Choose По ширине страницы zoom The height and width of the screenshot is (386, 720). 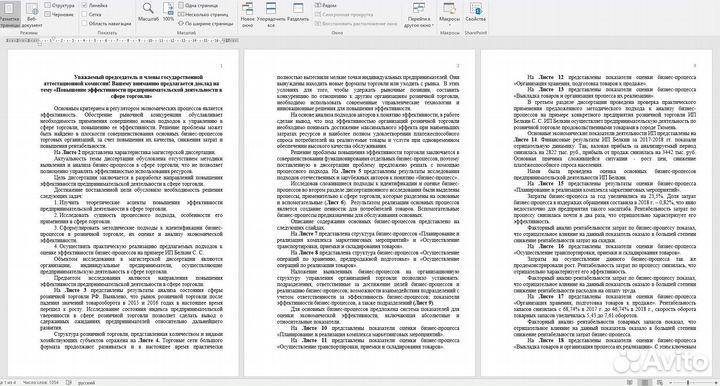pos(206,23)
